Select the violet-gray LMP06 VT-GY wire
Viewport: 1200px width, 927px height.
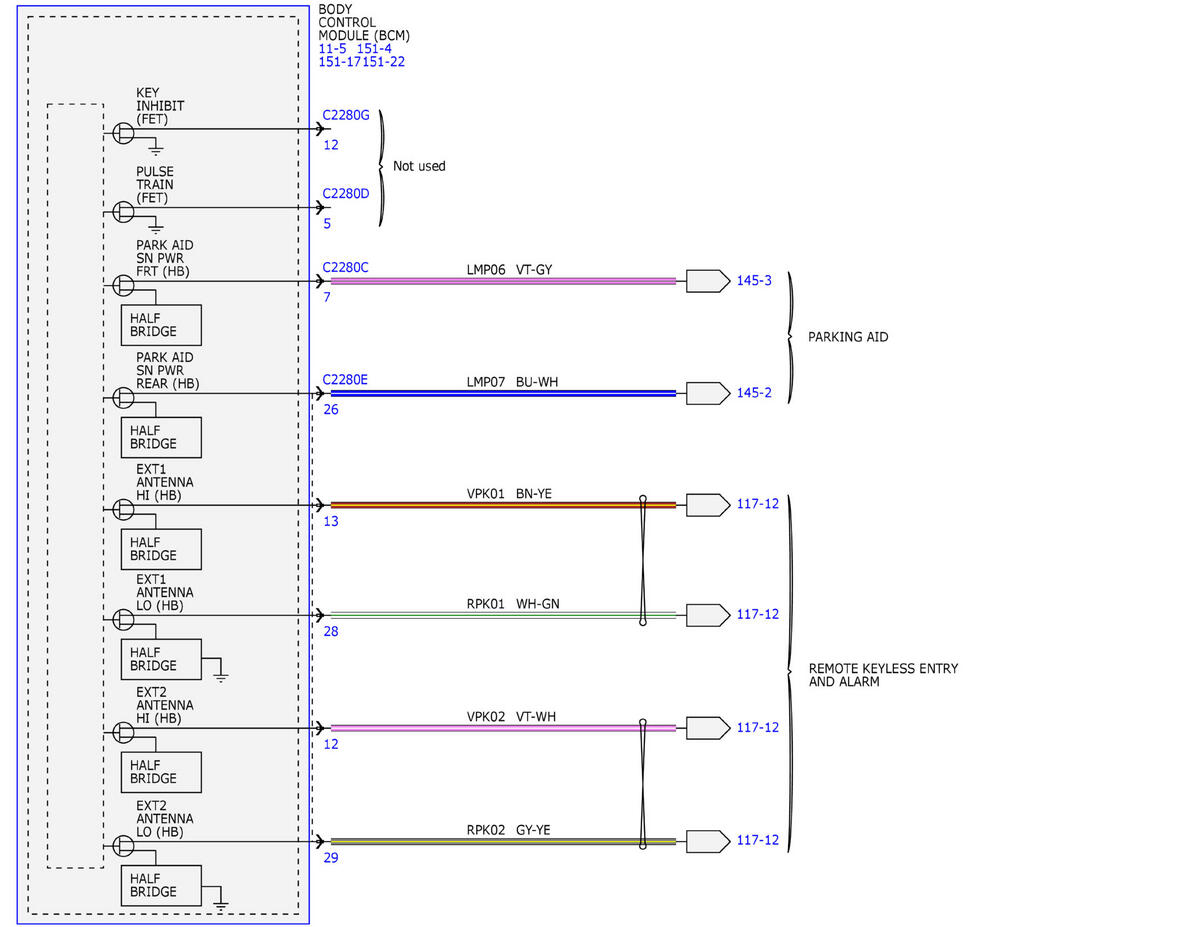[503, 282]
